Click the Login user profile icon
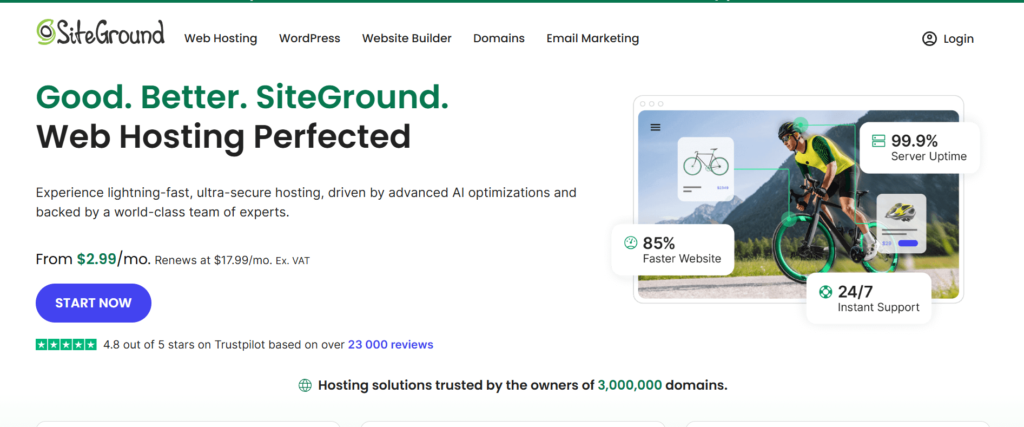The width and height of the screenshot is (1024, 427). point(929,39)
